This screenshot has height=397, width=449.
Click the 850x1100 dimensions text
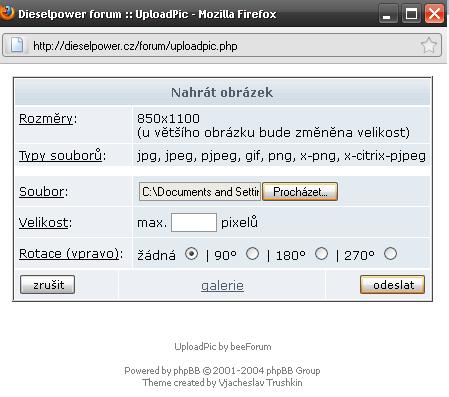tap(168, 119)
